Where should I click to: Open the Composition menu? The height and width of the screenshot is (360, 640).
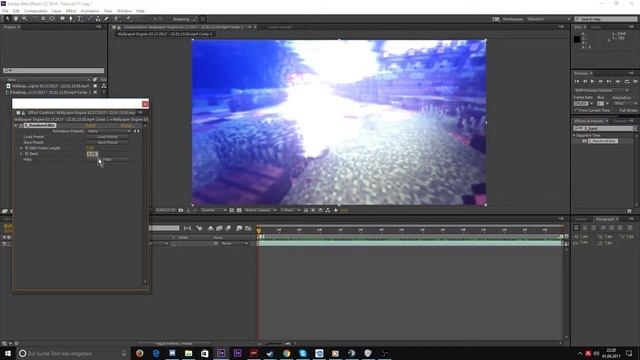(36, 11)
